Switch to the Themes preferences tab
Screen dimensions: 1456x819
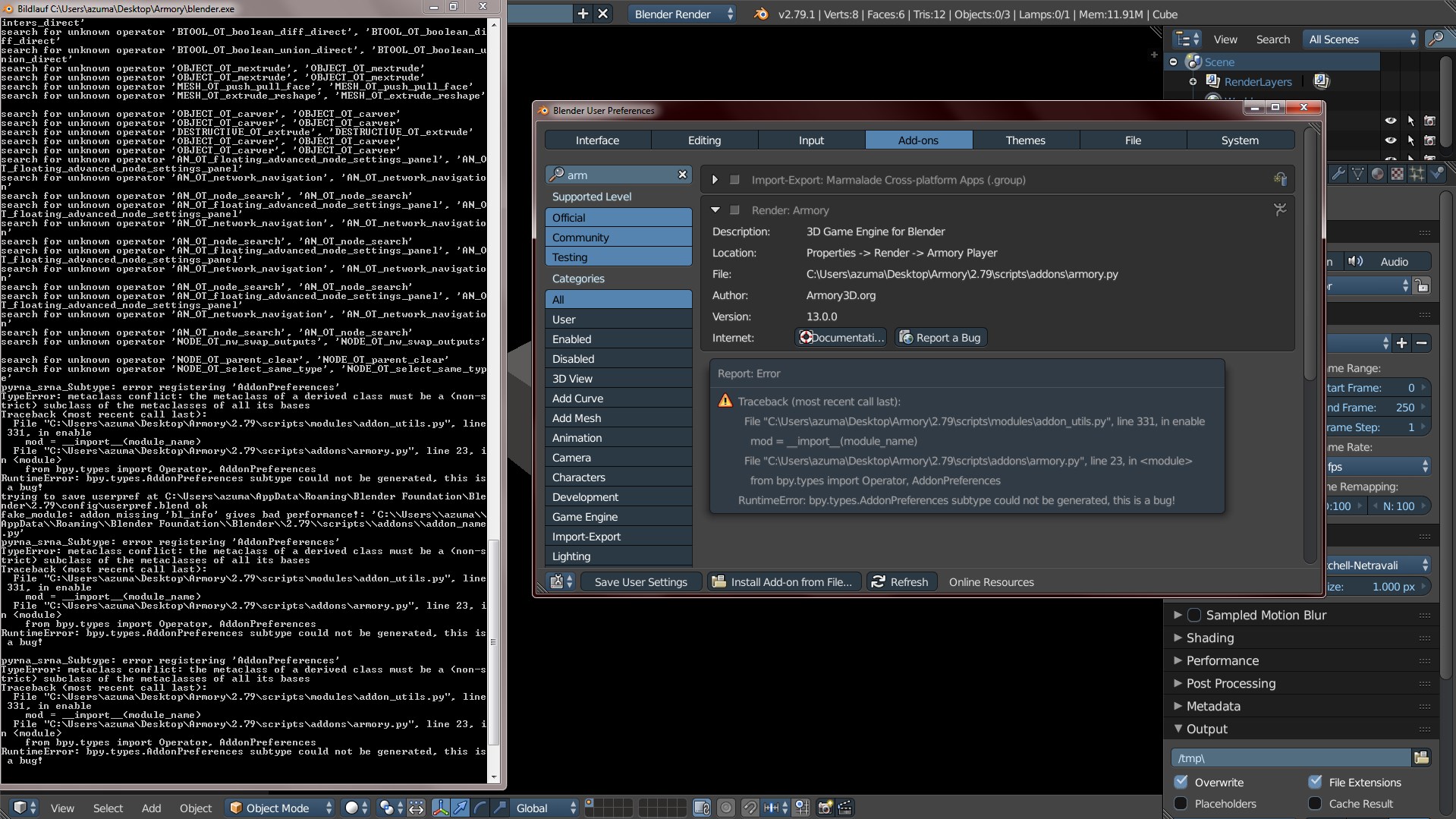1025,140
